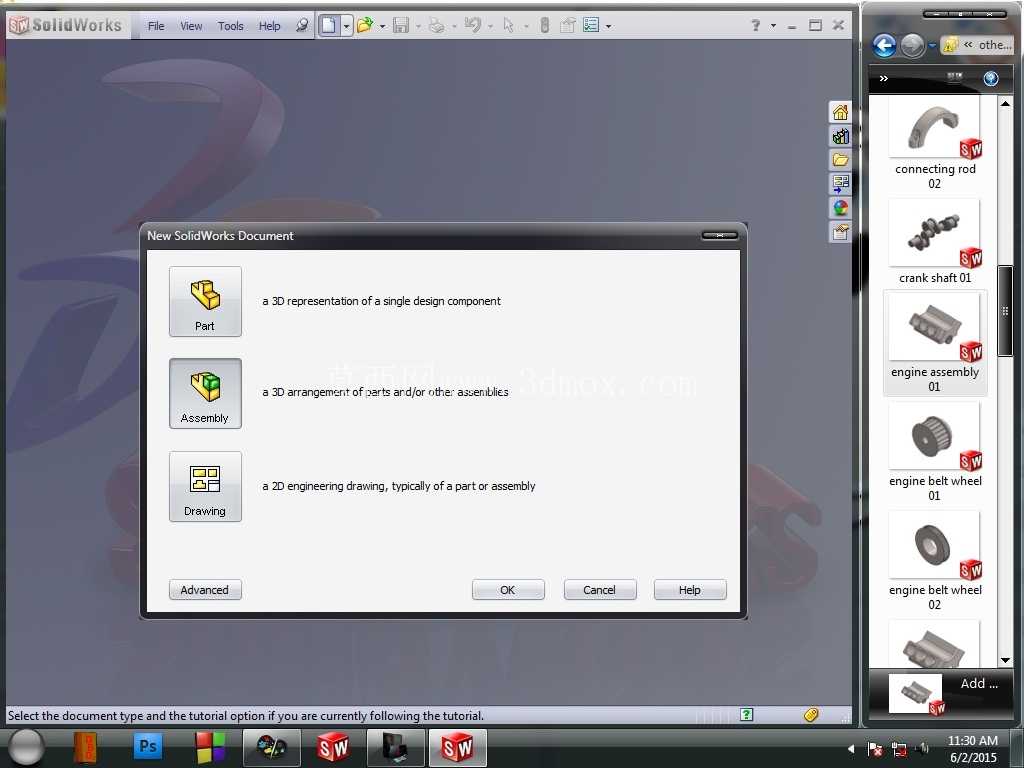This screenshot has height=768, width=1024.
Task: Expand the Help question mark dropdown
Action: (x=773, y=26)
